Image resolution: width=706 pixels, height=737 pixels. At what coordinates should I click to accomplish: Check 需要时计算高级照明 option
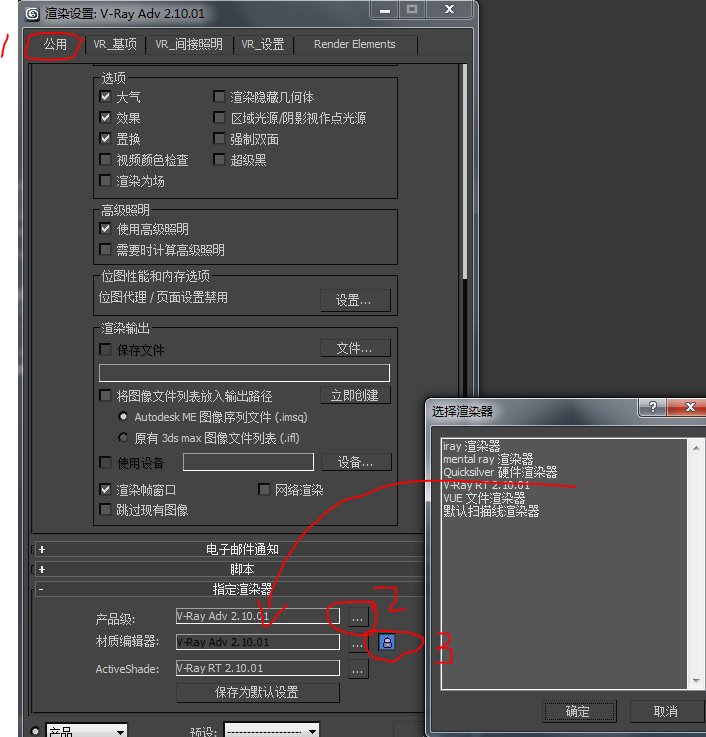coord(105,249)
